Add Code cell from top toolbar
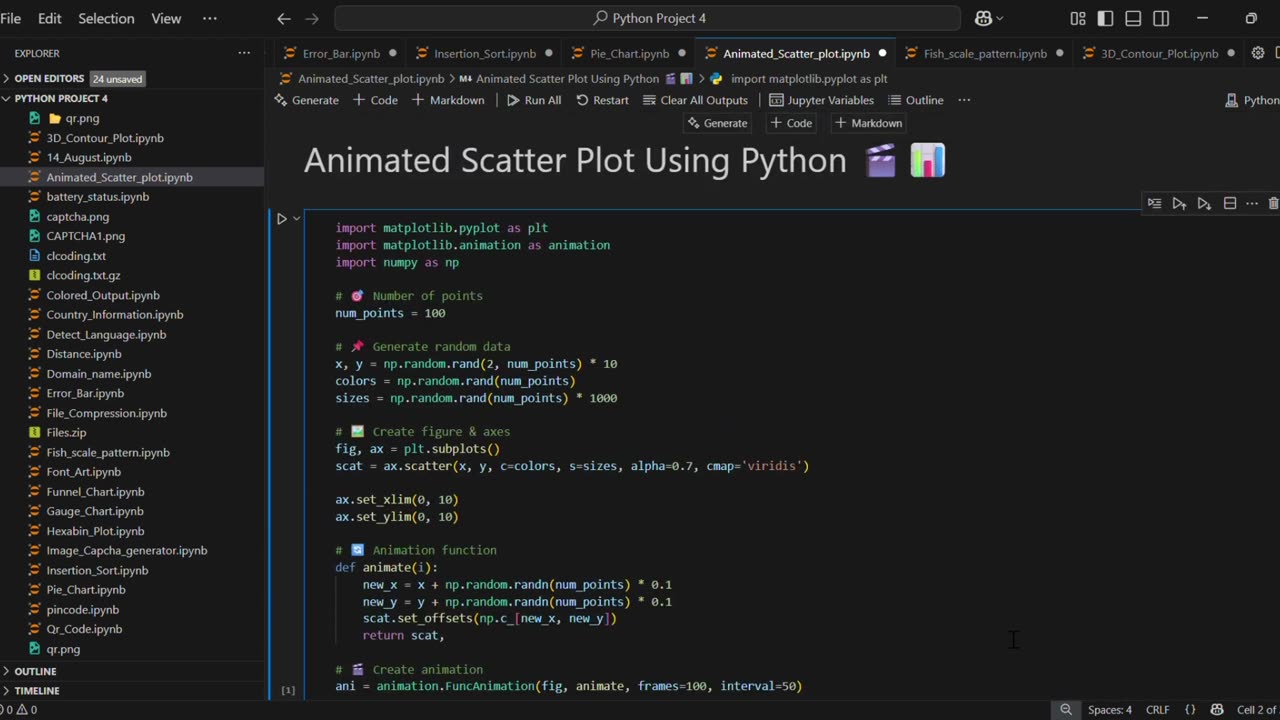Screen dimensions: 1280x720 coord(375,100)
